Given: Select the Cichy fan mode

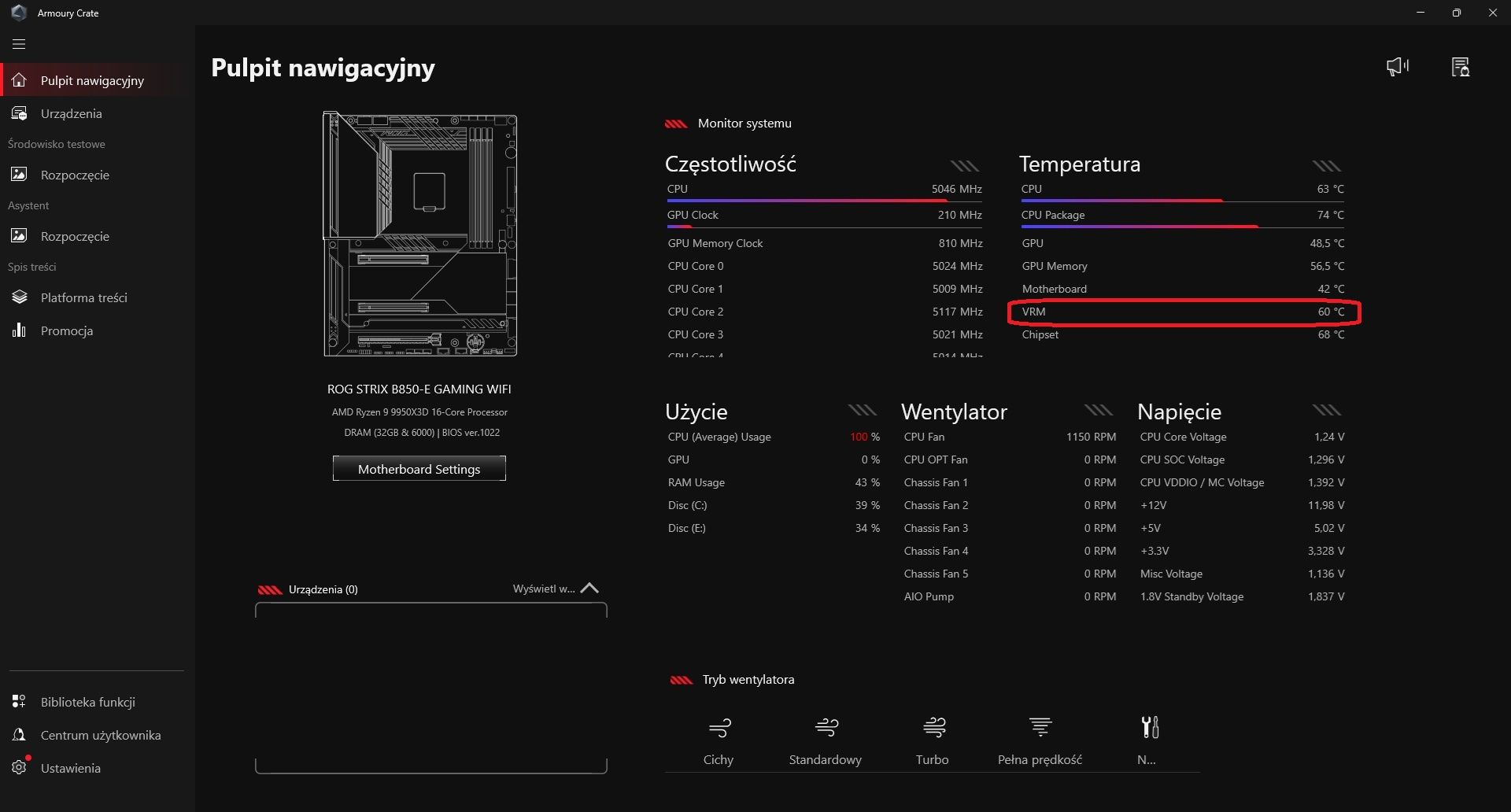Looking at the screenshot, I should [x=719, y=740].
